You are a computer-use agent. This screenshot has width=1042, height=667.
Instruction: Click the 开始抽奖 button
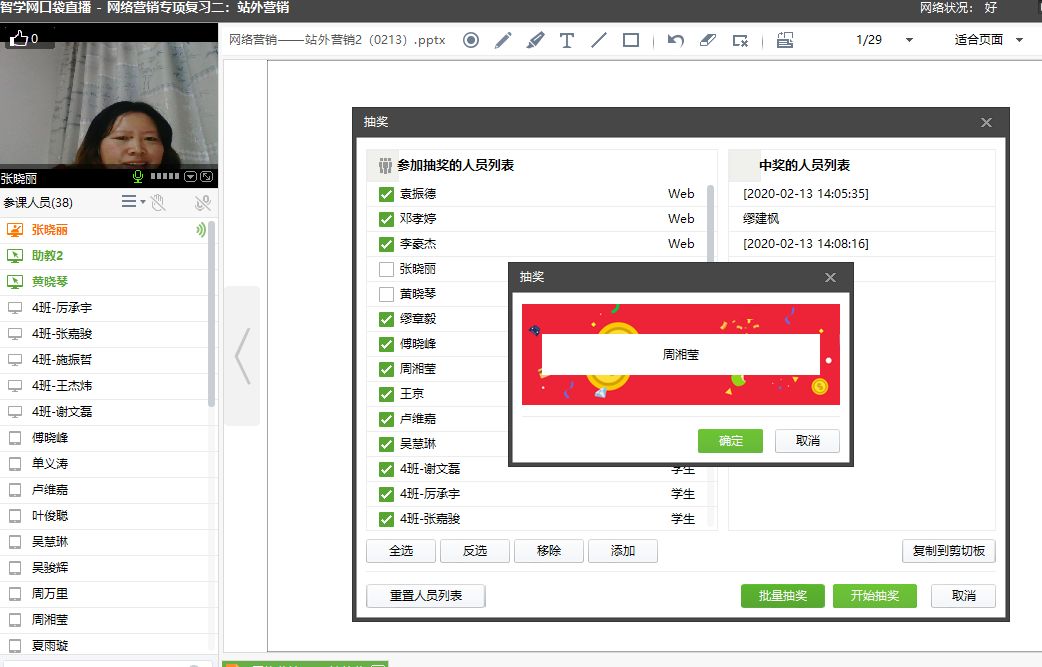coord(875,596)
